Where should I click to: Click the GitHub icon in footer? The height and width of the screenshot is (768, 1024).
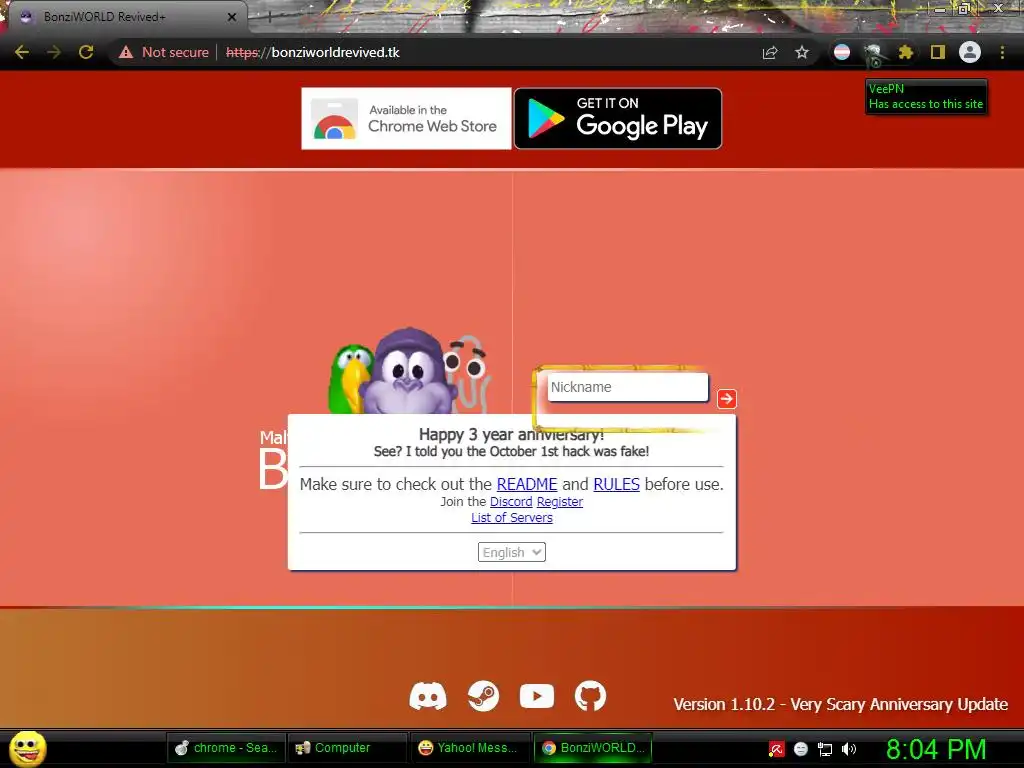[590, 696]
